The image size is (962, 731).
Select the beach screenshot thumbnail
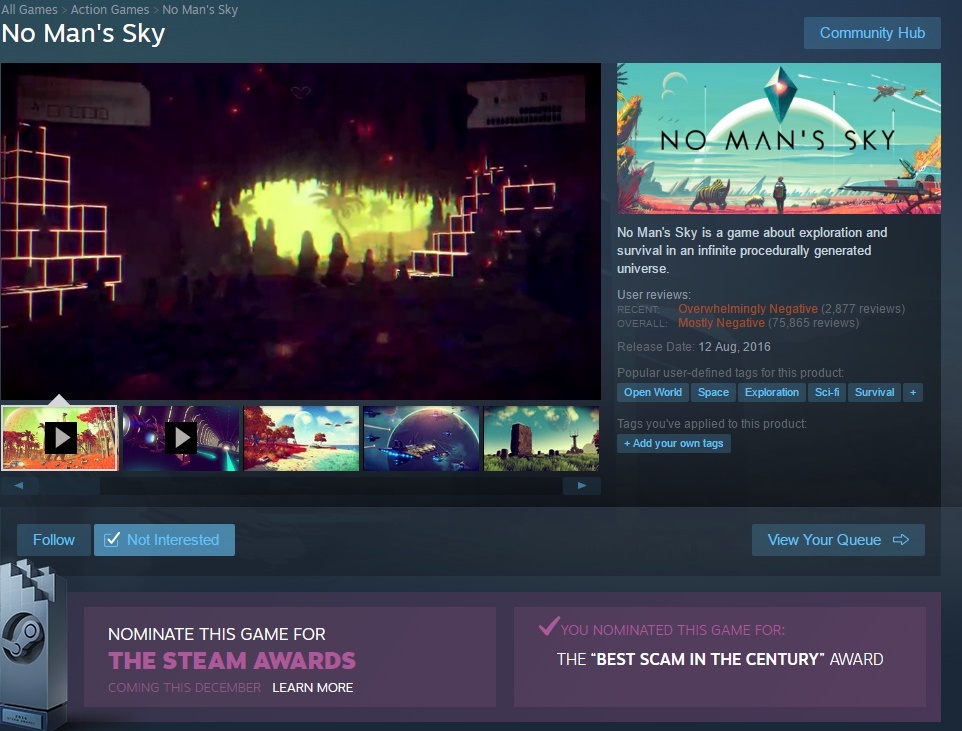click(x=301, y=437)
